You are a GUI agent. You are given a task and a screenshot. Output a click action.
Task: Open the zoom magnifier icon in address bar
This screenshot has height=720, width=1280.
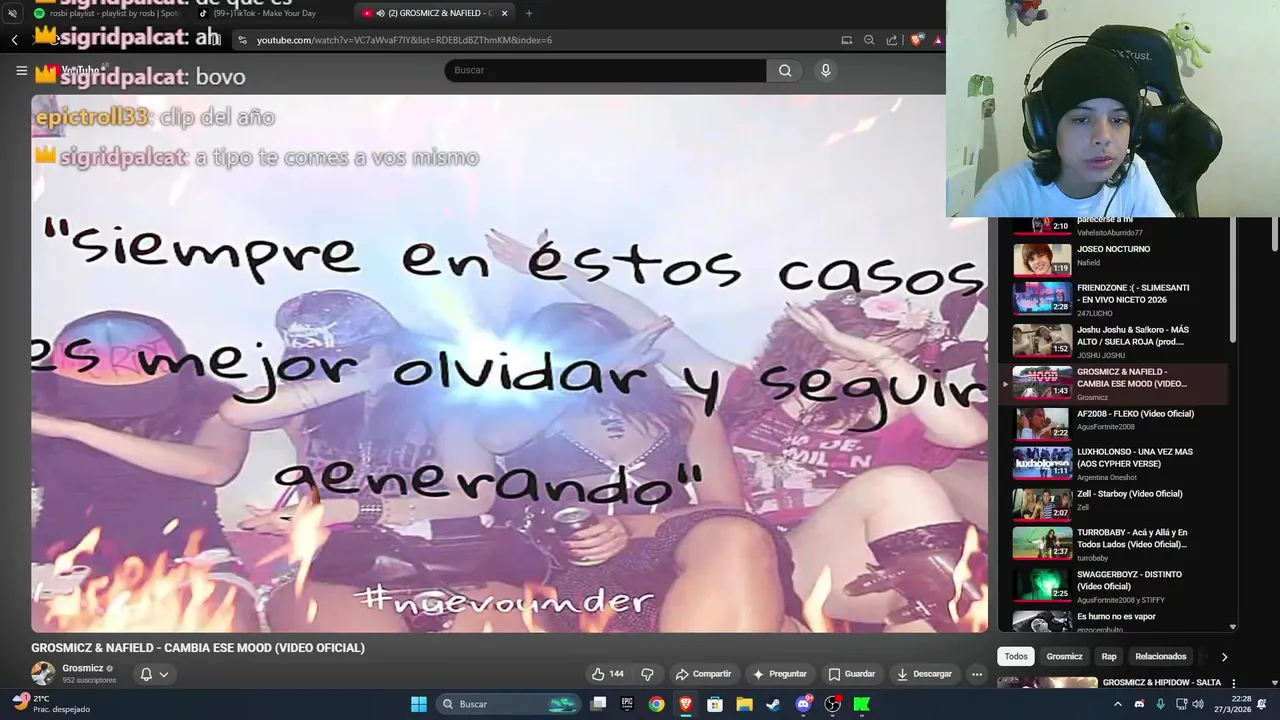pyautogui.click(x=869, y=40)
